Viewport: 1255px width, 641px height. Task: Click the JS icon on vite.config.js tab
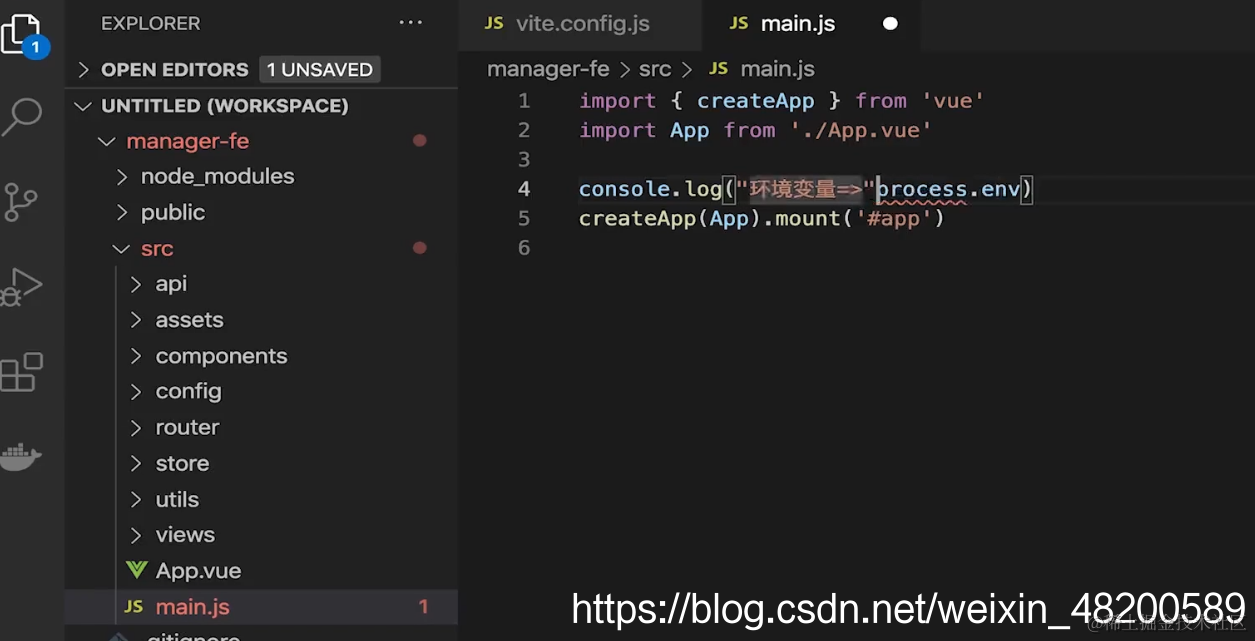[494, 23]
